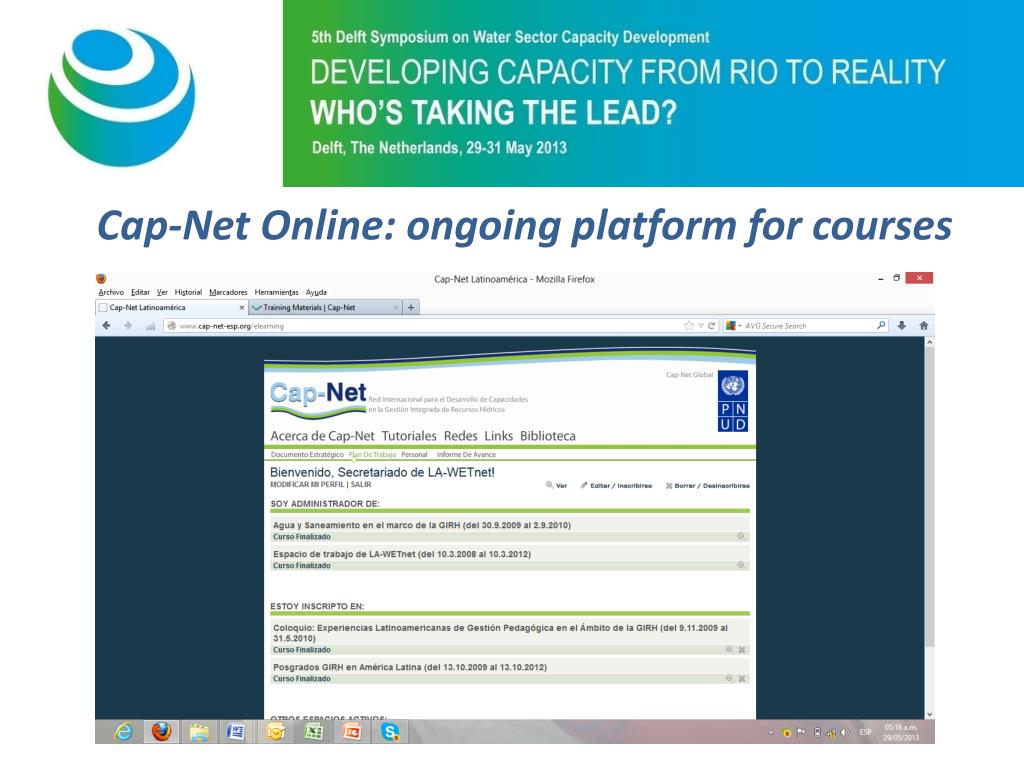The image size is (1024, 768).
Task: View Espacio de trabajo de LA-WETnet magnifier icon
Action: click(x=741, y=565)
